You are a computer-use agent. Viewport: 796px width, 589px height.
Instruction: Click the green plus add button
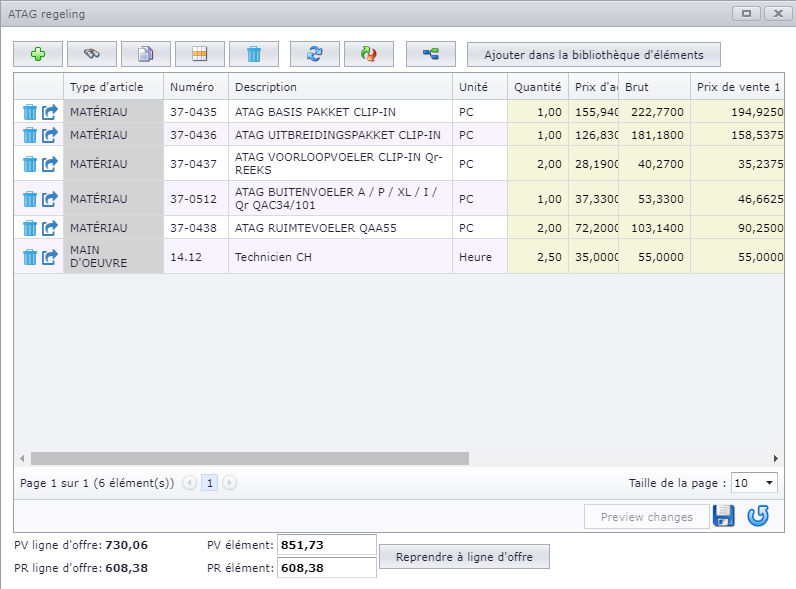tap(38, 54)
